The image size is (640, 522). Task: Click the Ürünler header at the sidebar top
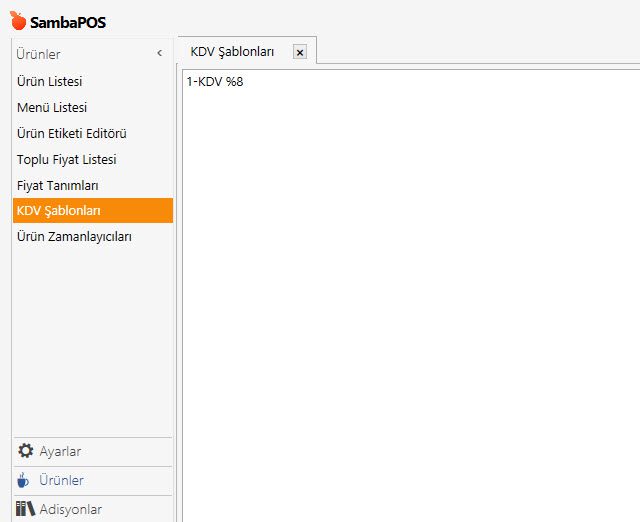pos(38,54)
